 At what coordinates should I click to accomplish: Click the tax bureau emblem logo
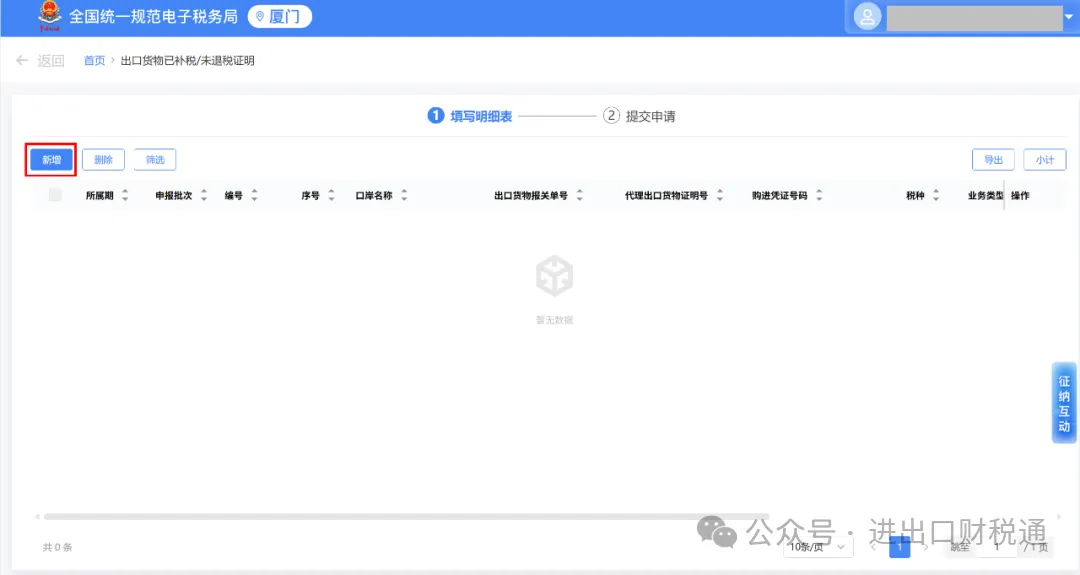pos(49,16)
